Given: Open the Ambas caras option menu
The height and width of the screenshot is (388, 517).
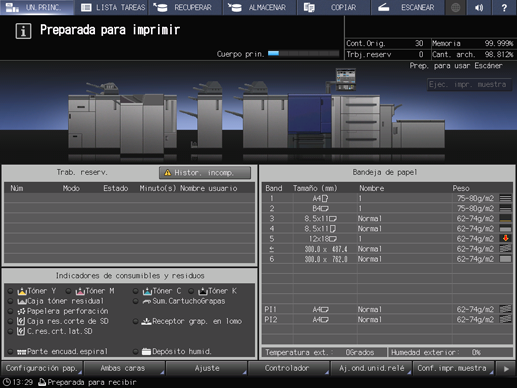Looking at the screenshot, I should [x=124, y=368].
